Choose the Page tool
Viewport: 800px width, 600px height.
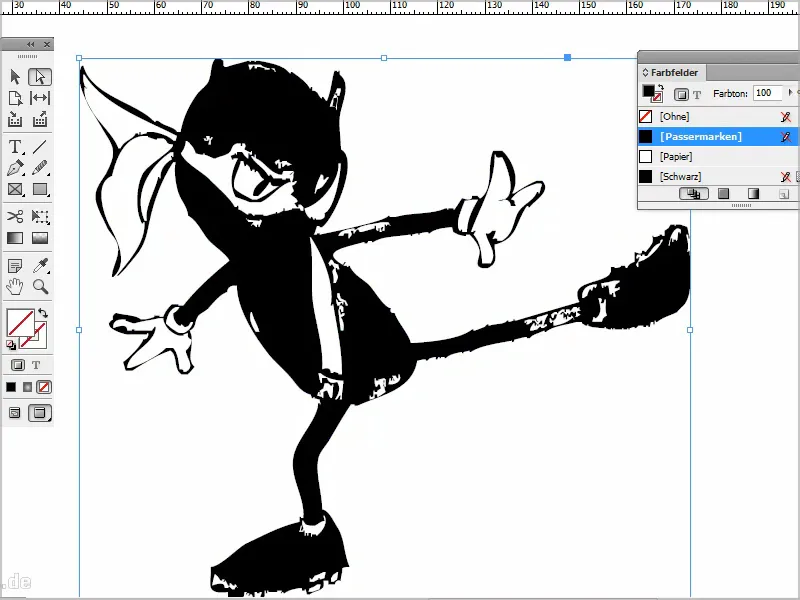pyautogui.click(x=15, y=98)
